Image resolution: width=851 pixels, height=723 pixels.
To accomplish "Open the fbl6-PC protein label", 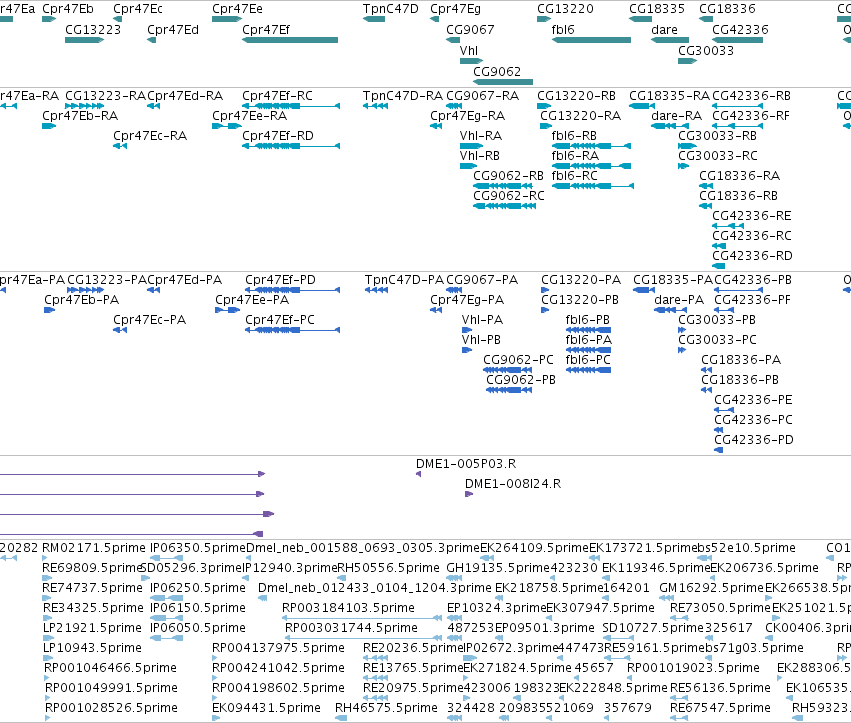I will [x=588, y=360].
